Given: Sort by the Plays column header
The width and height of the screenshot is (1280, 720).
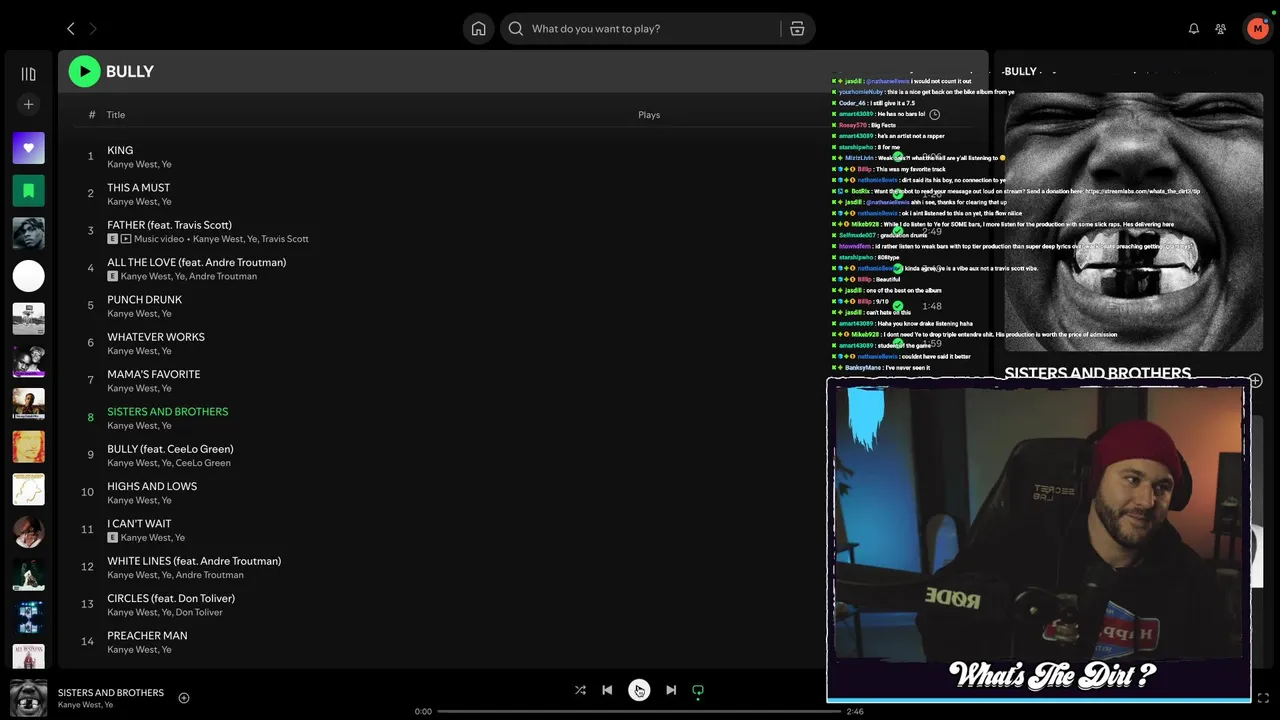Looking at the screenshot, I should [649, 115].
